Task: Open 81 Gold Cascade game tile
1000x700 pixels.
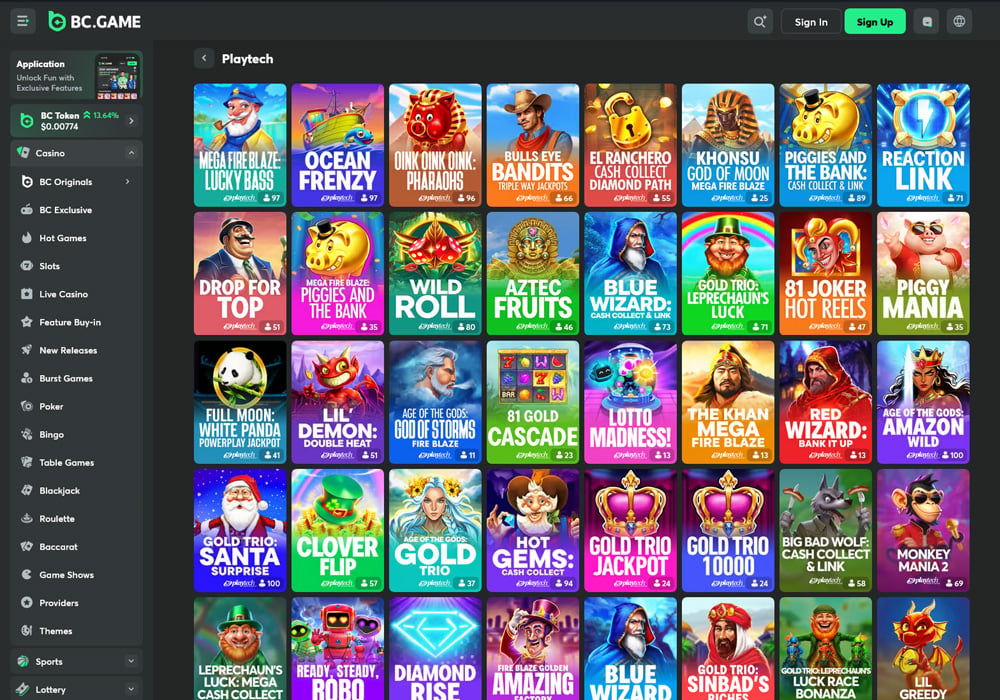Action: tap(533, 402)
